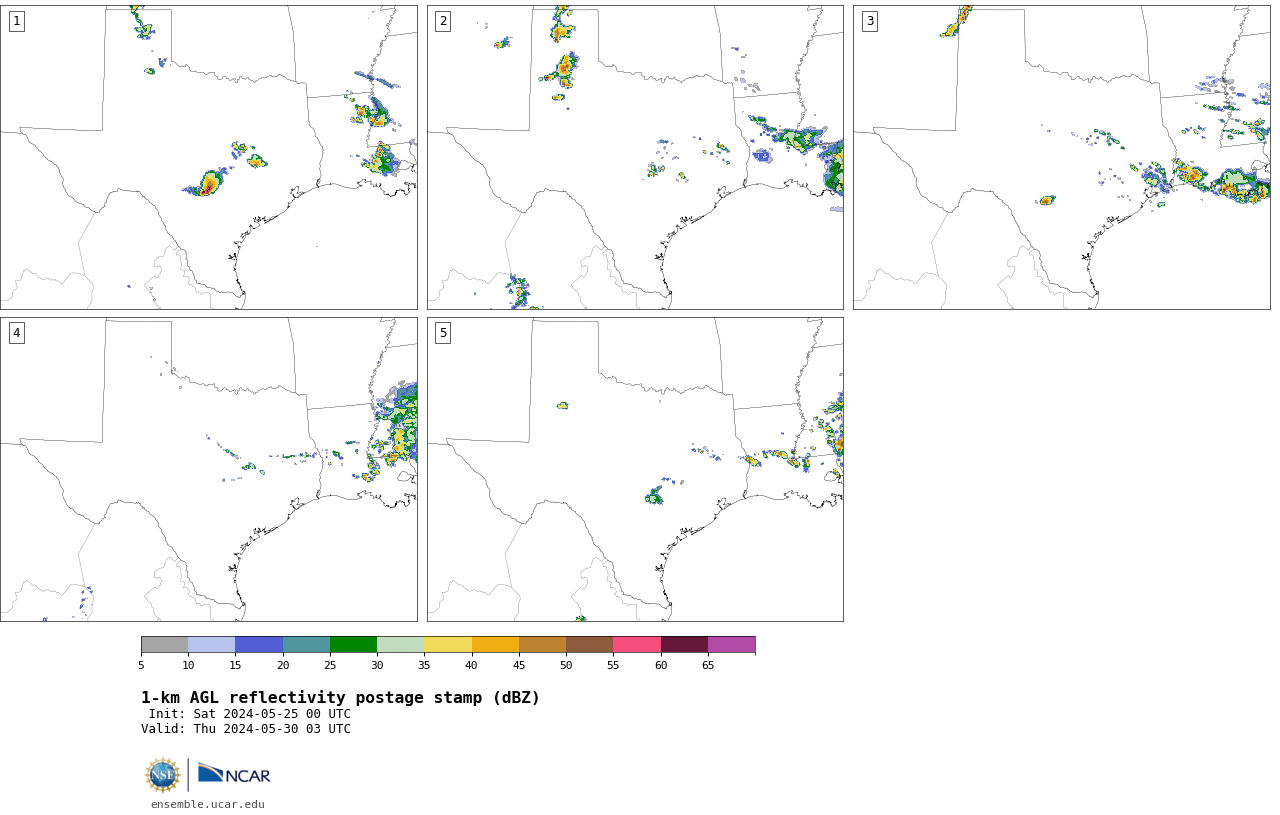Click the dark brown 50-55 dBZ swatch
Screen dimensions: 1280x815
tap(590, 644)
